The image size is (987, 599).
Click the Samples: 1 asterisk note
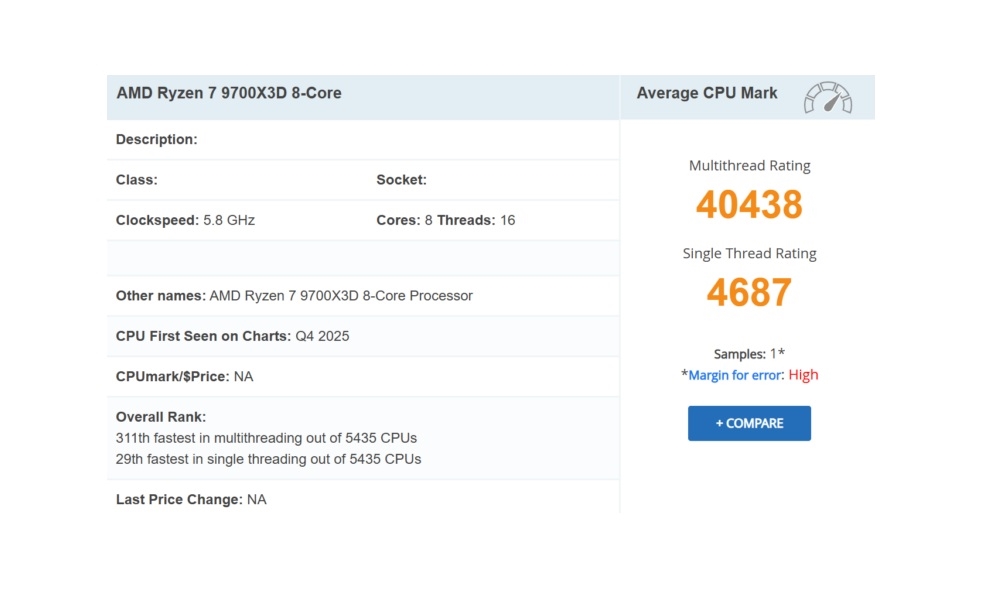coord(749,354)
